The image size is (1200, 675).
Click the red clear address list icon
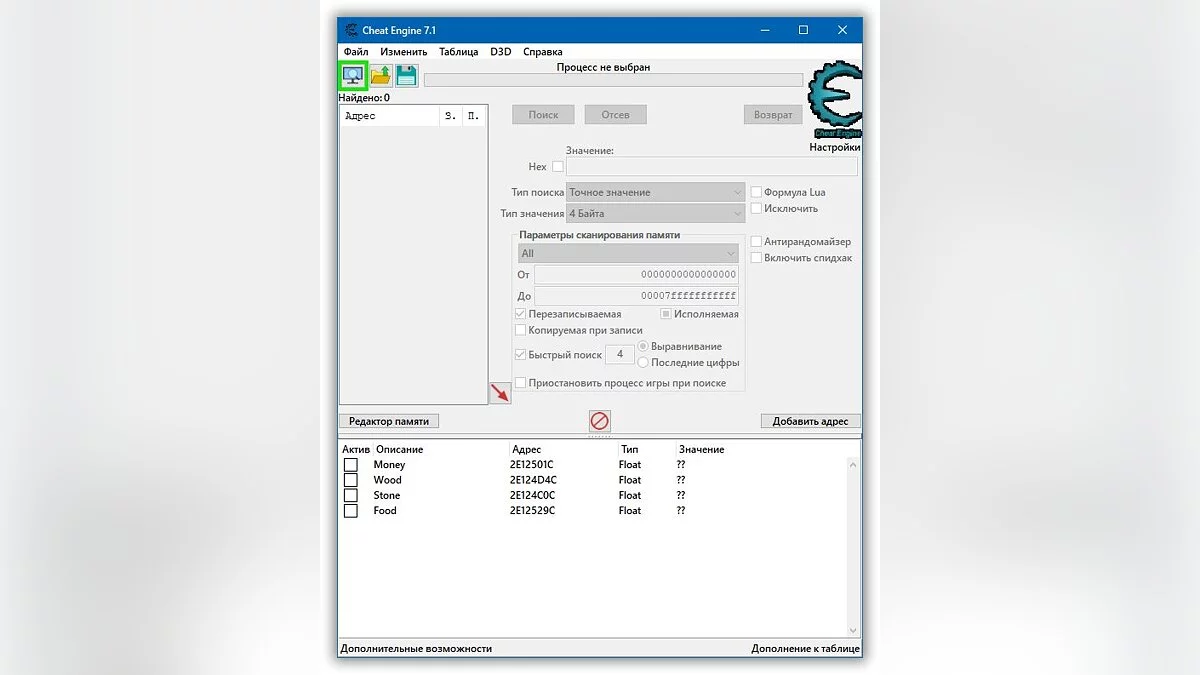(600, 421)
